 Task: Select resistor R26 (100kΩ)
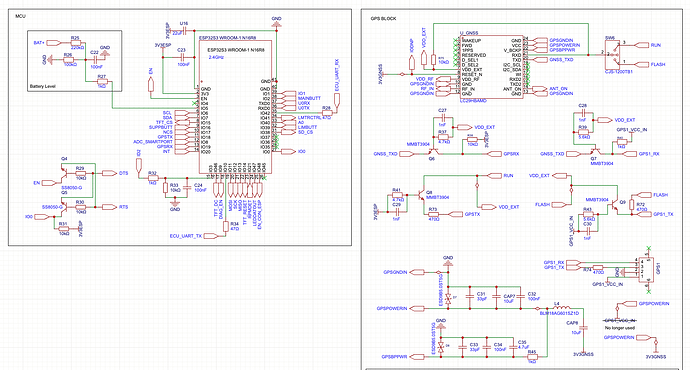click(x=69, y=59)
